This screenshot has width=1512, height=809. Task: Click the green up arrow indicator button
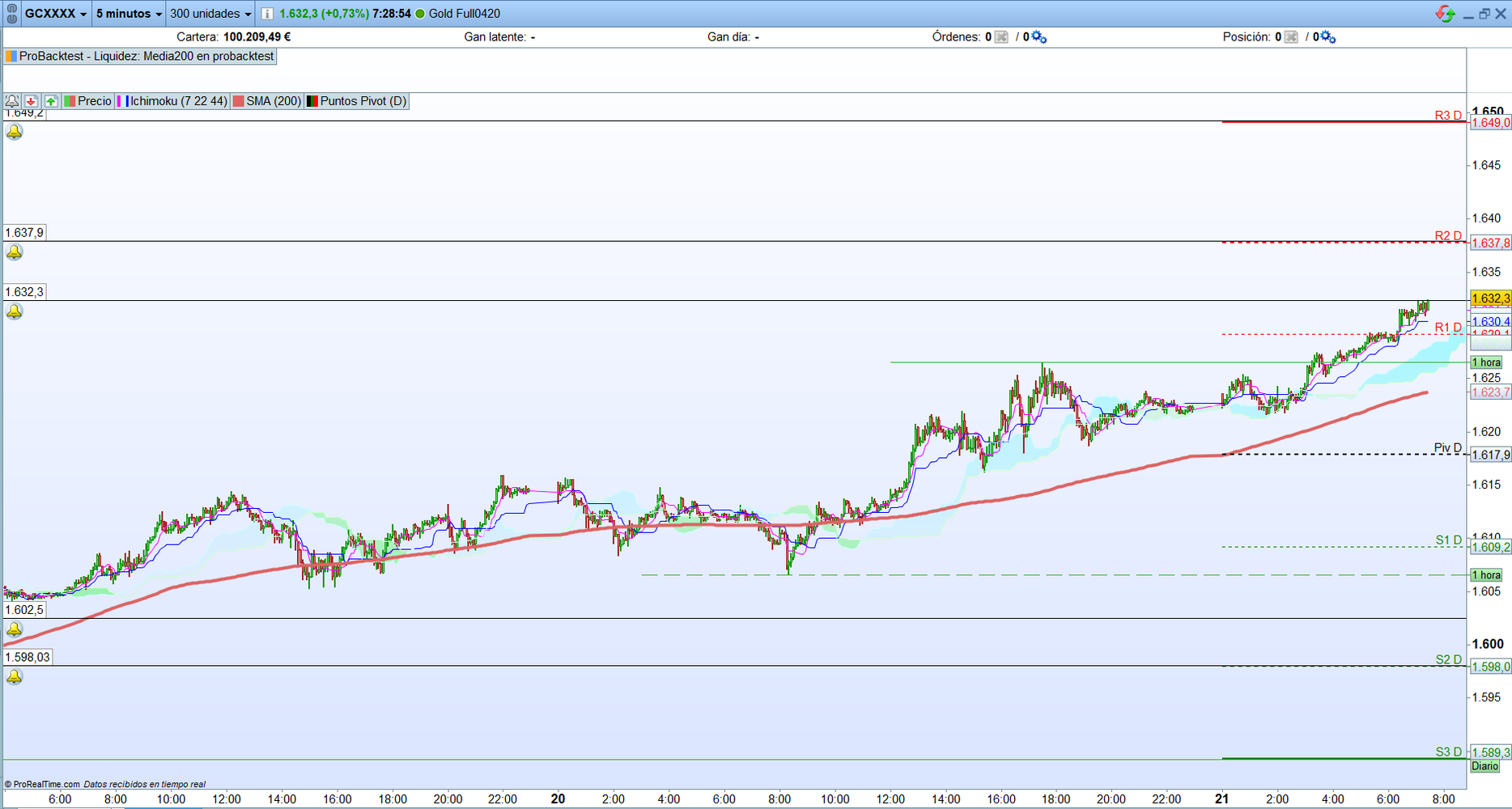click(51, 101)
